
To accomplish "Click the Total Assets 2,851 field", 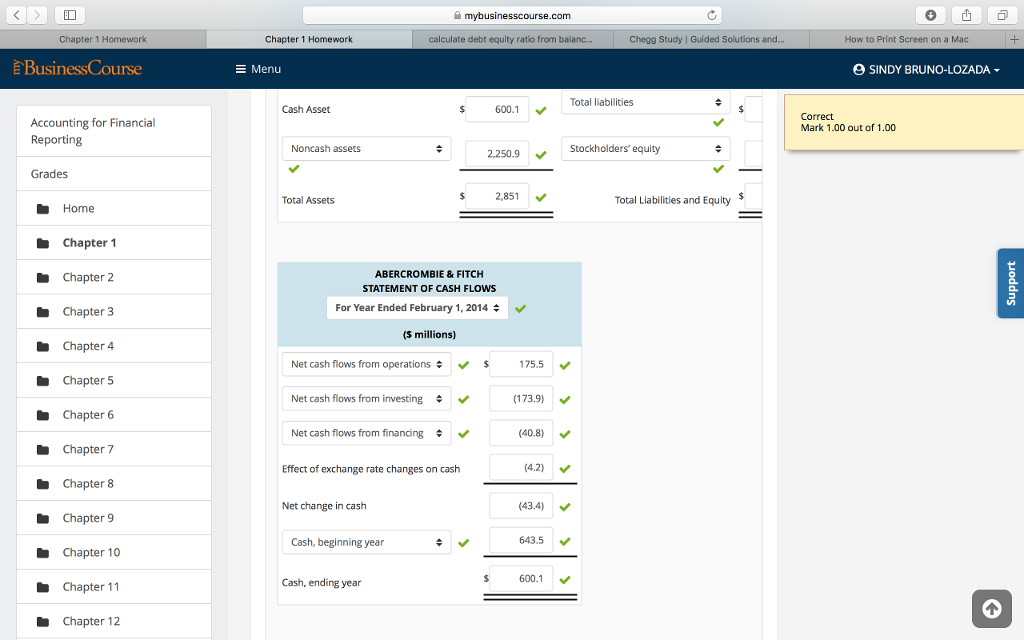I will tap(497, 197).
